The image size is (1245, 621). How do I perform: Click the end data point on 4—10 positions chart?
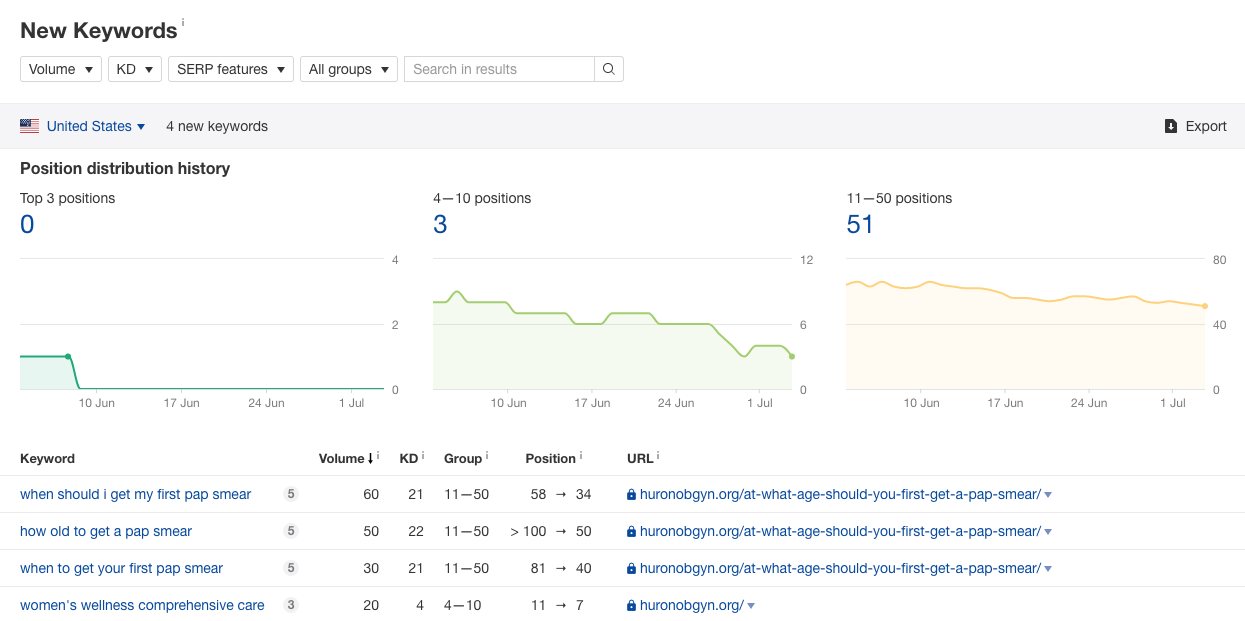[x=792, y=356]
